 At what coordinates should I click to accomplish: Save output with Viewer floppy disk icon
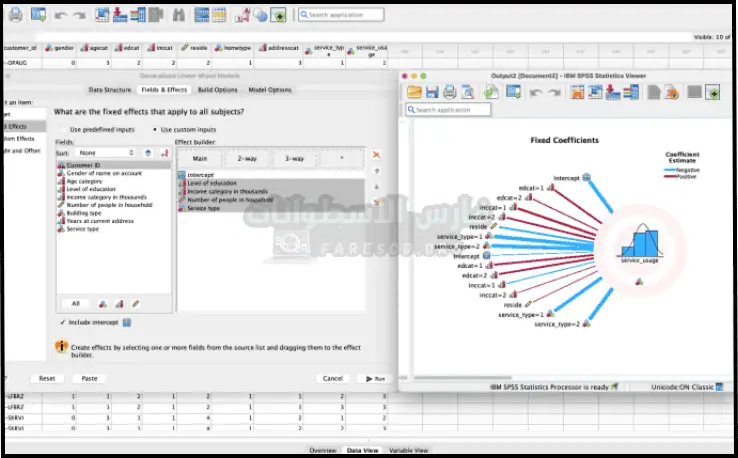[432, 92]
